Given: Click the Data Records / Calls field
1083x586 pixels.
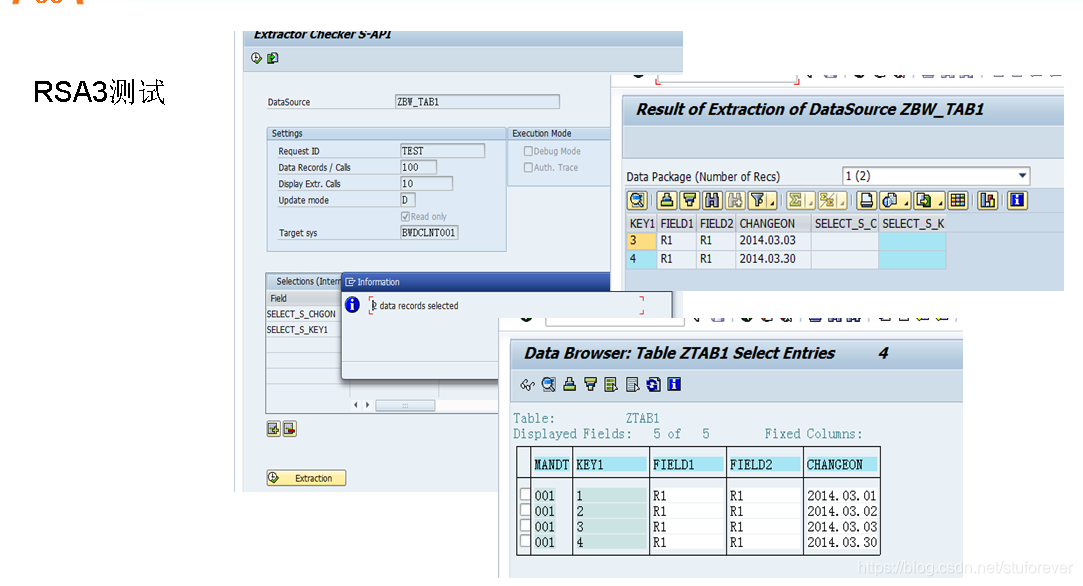Looking at the screenshot, I should pyautogui.click(x=418, y=167).
